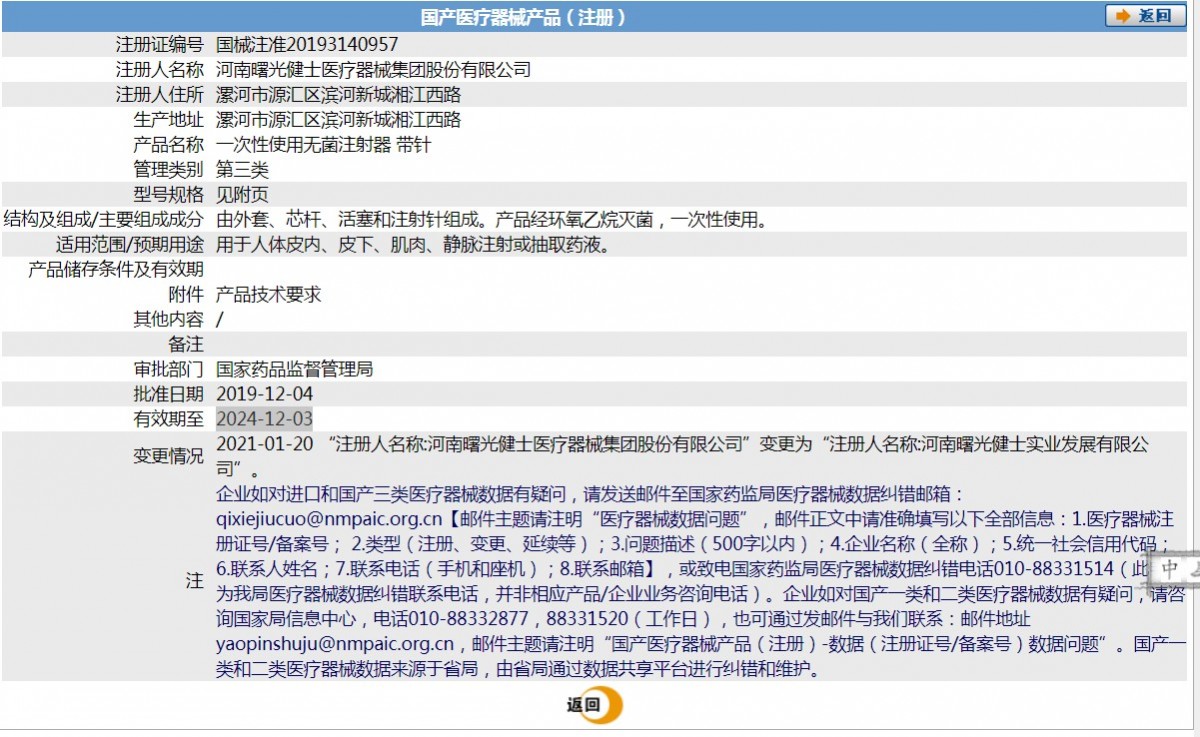Click approval department 国家药品监督管理局
The width and height of the screenshot is (1200, 737).
coord(294,370)
